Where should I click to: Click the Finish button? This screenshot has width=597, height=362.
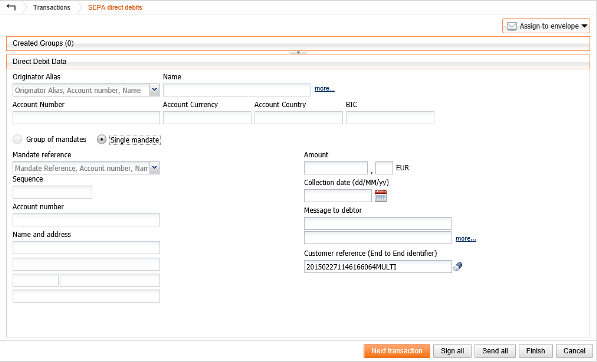click(536, 351)
